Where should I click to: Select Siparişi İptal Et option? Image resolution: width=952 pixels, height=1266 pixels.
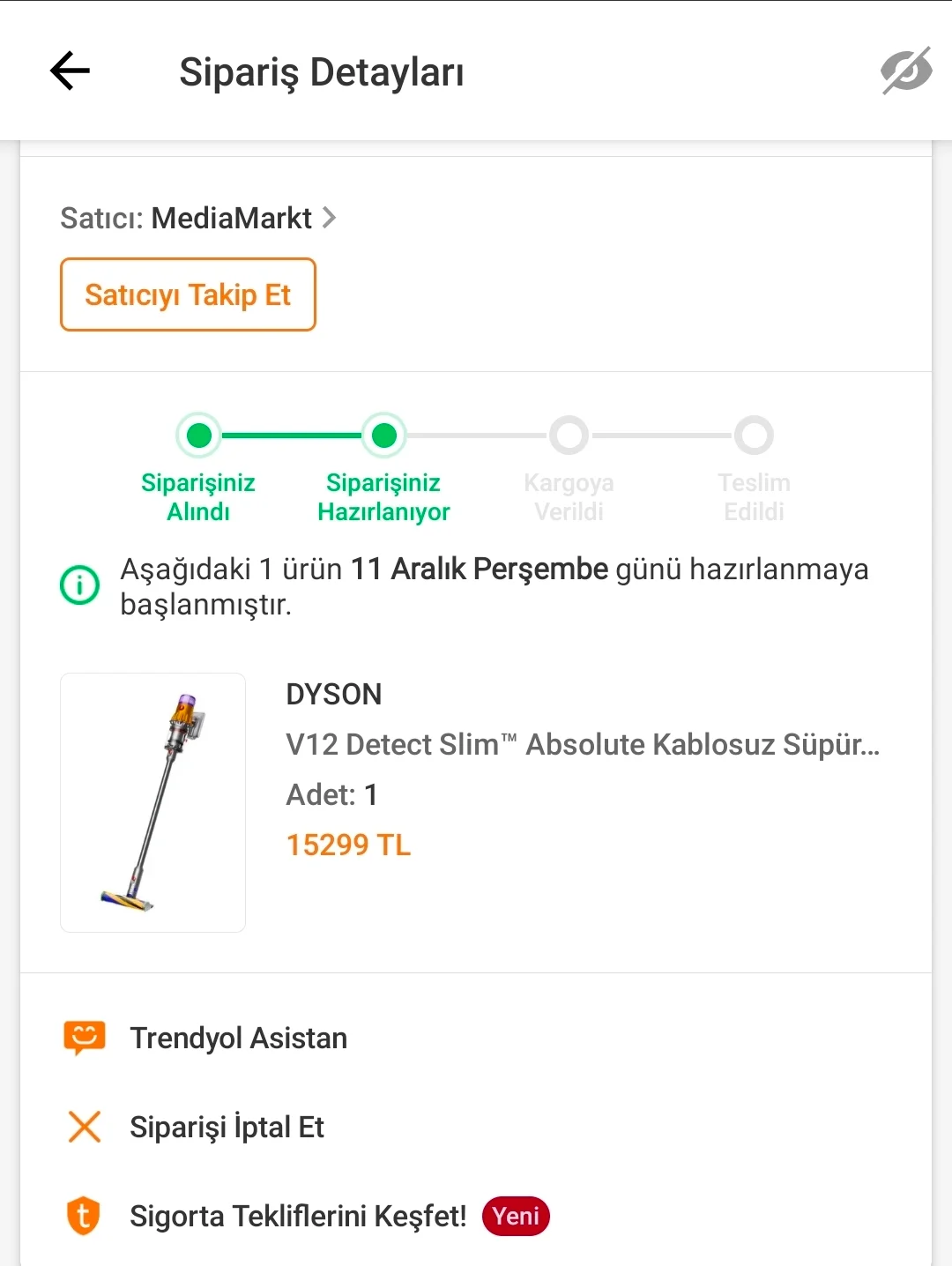click(x=227, y=1128)
